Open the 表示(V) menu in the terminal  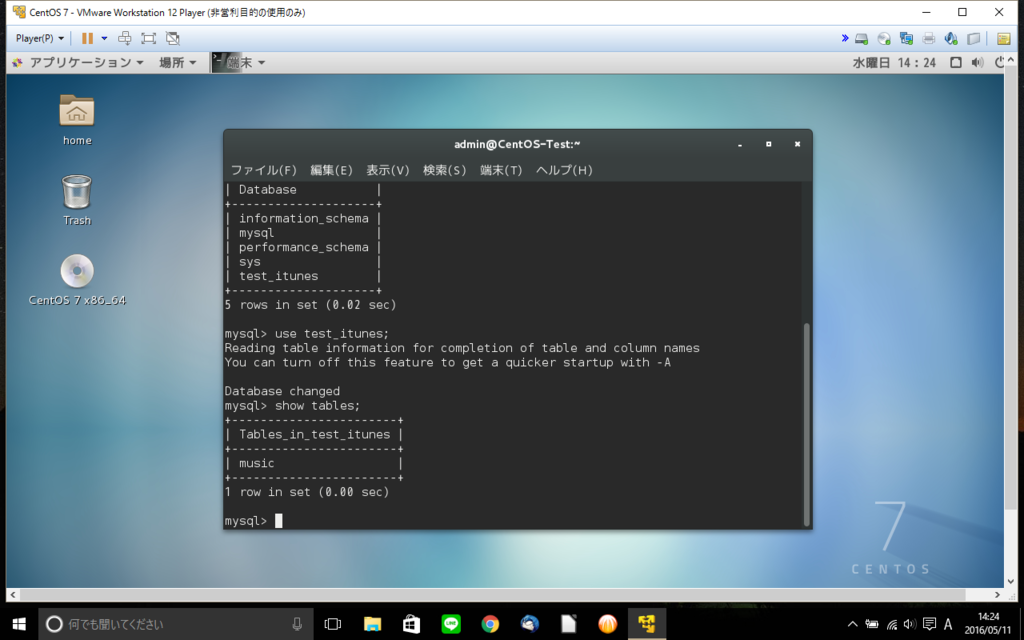[x=387, y=170]
